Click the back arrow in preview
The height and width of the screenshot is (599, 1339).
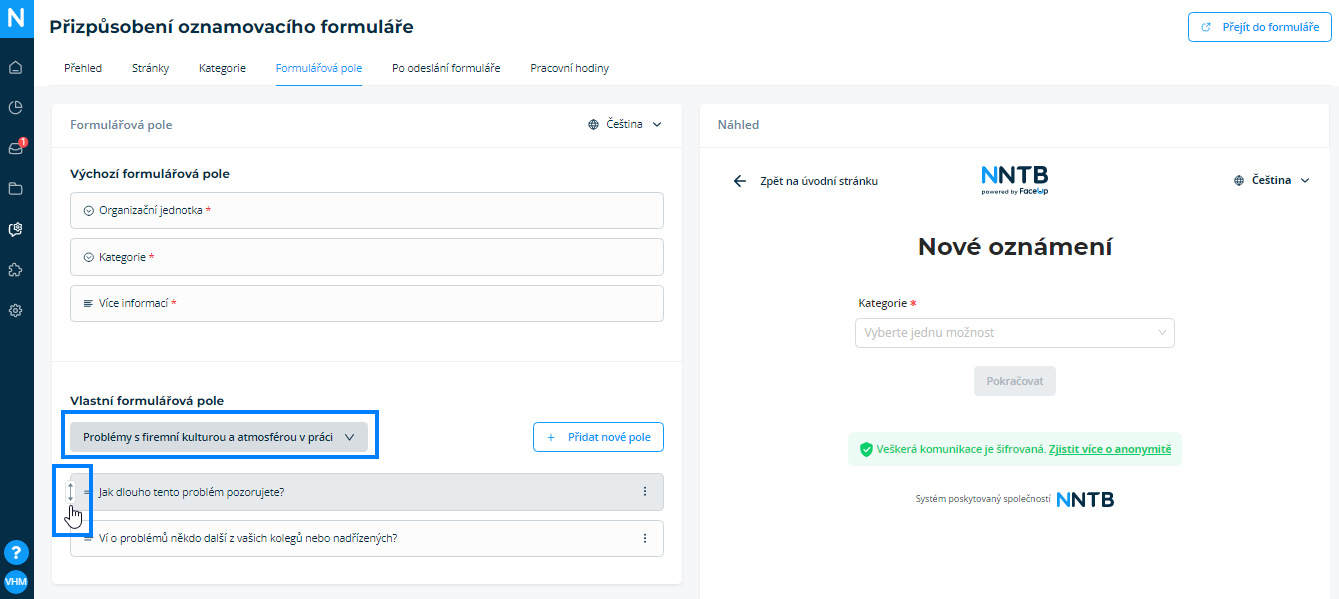pos(740,181)
